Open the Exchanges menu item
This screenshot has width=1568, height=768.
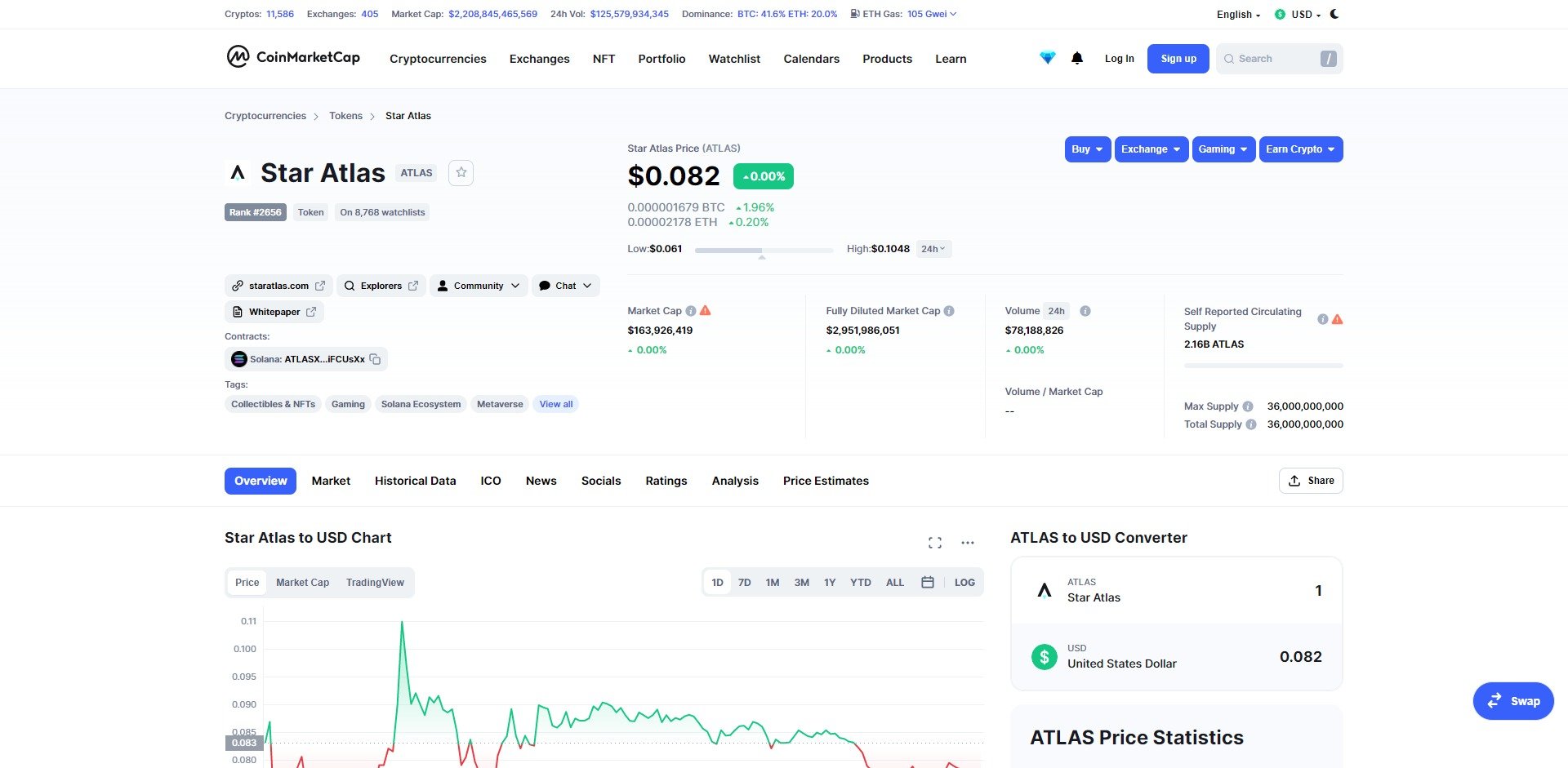coord(539,59)
